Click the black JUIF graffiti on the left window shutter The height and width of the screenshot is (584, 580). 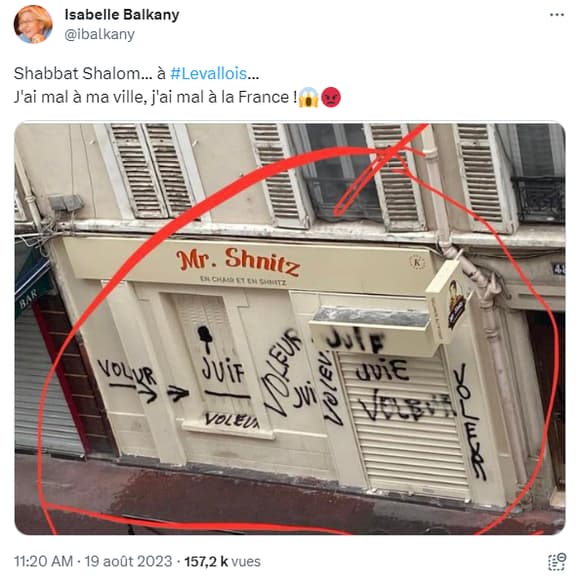click(x=222, y=371)
